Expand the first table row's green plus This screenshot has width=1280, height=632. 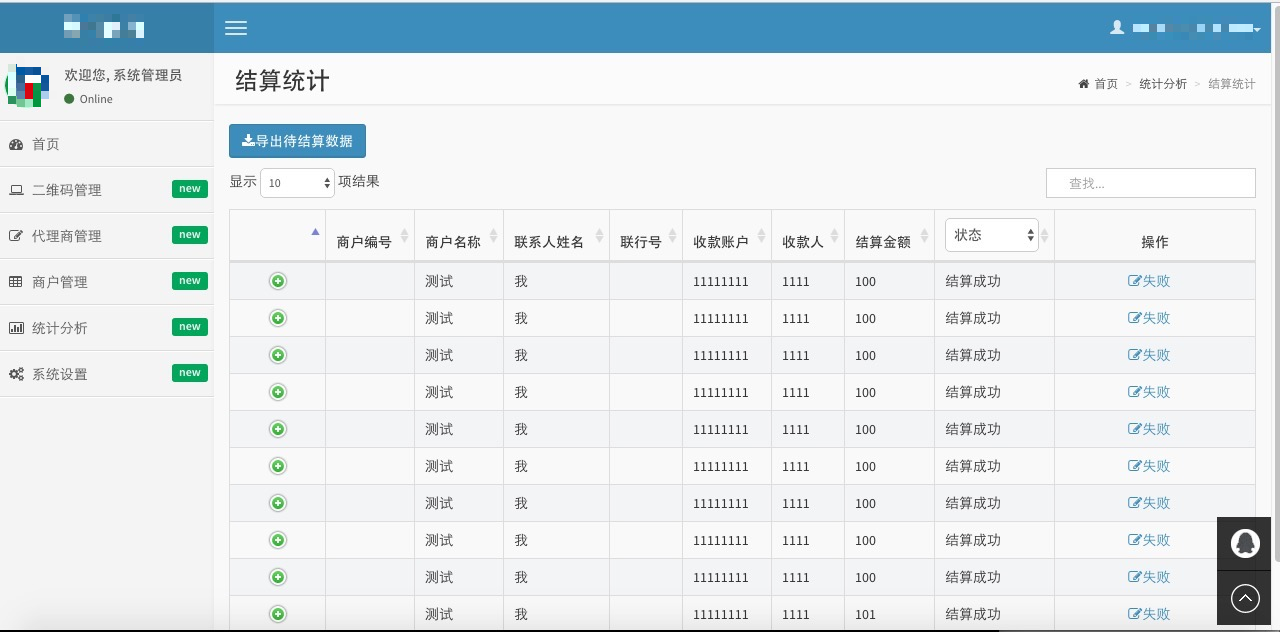point(278,281)
